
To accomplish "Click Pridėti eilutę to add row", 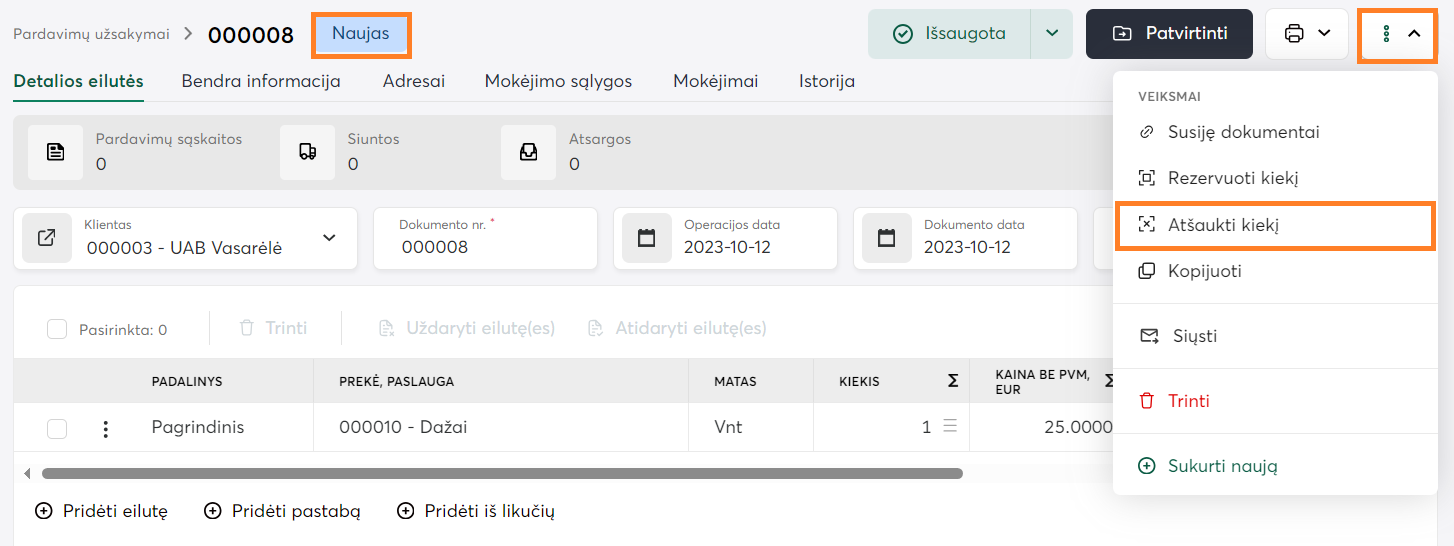I will point(102,511).
